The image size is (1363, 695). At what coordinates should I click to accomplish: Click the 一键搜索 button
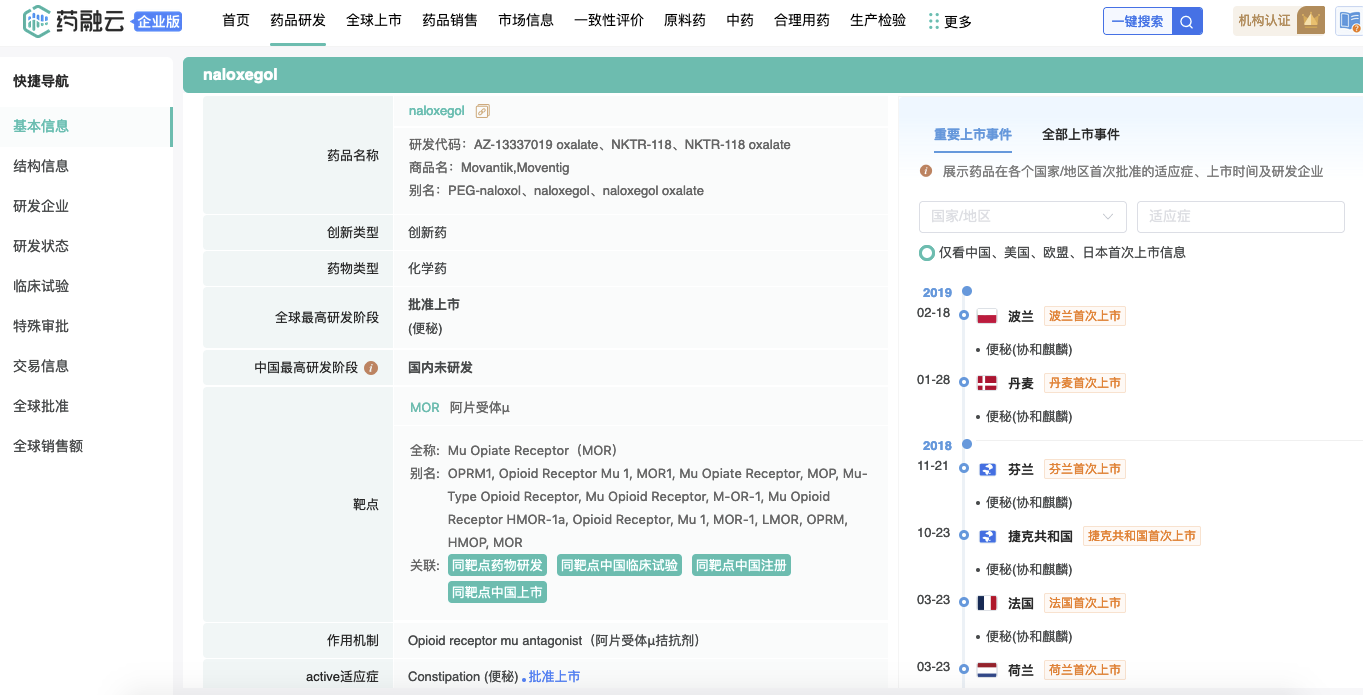click(1138, 21)
